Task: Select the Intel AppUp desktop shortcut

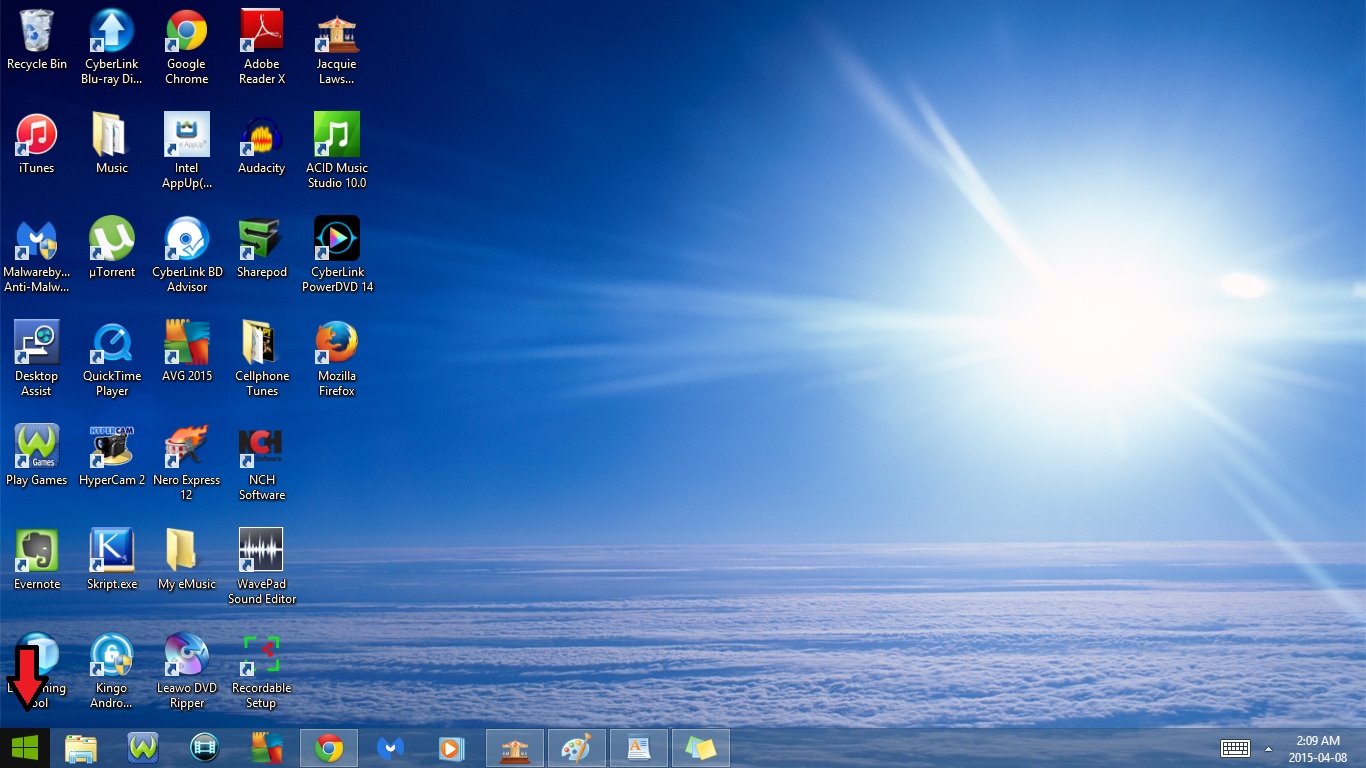Action: (187, 151)
